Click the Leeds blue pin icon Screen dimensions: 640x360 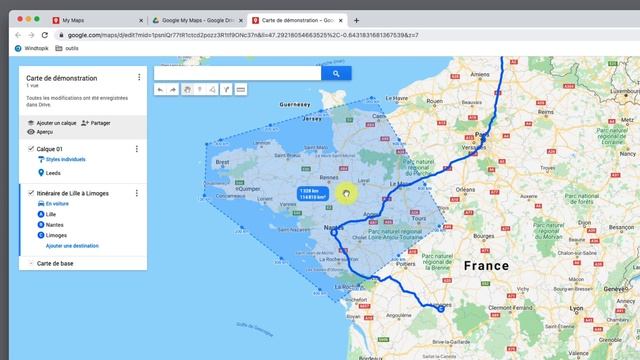41,173
